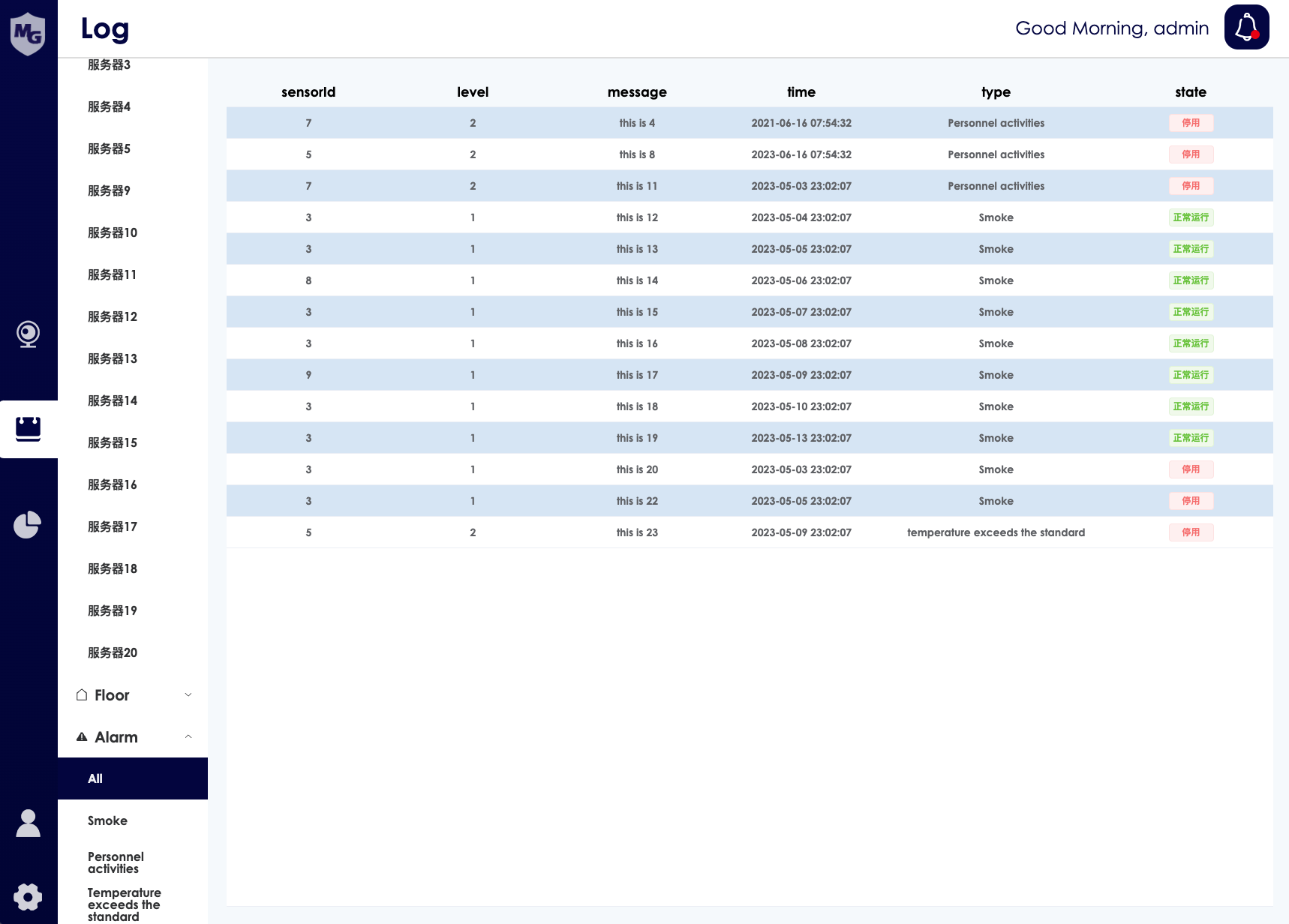Click the 停用 tag in 'this is 11' row
Viewport: 1289px width, 924px height.
coord(1191,186)
